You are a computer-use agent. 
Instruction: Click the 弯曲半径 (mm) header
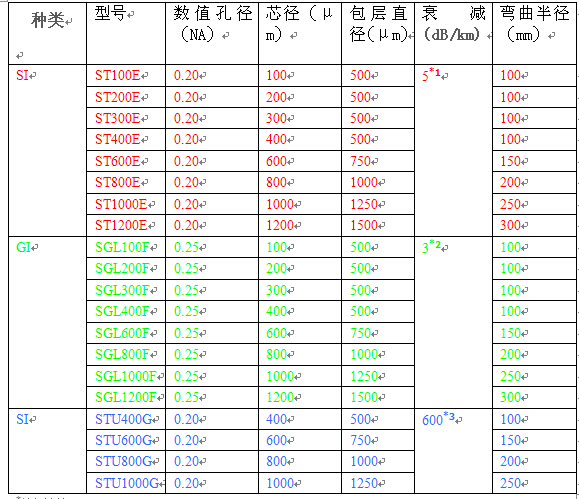click(x=534, y=33)
